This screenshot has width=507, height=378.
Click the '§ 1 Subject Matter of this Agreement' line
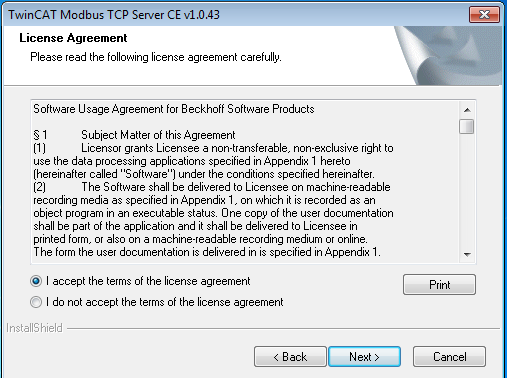(134, 135)
